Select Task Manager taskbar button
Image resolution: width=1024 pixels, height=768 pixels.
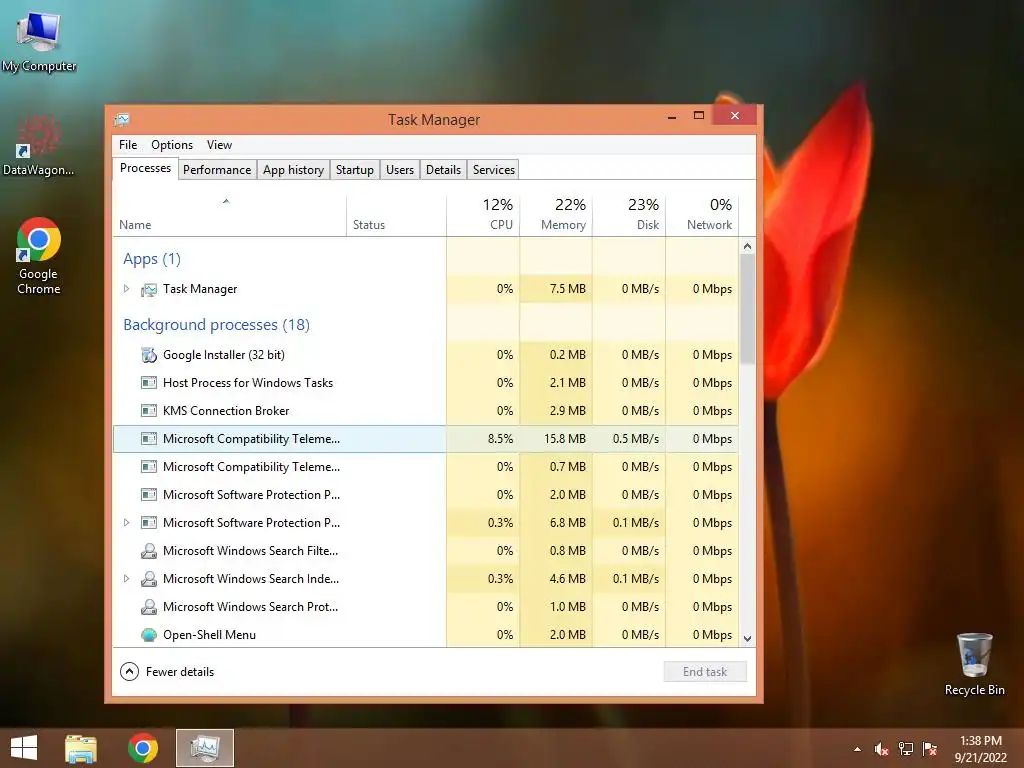point(205,748)
